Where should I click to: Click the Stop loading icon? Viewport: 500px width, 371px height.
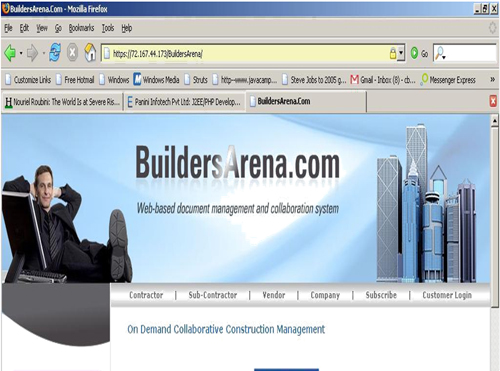coord(72,53)
